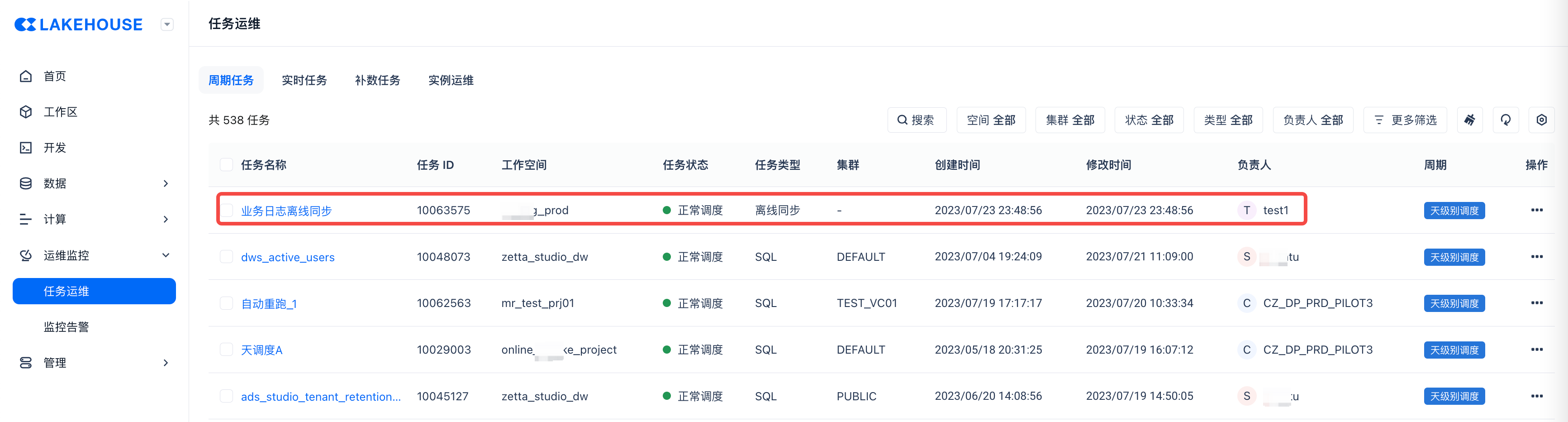Collapse the 运维监控 sidebar section
Screen dimensions: 1568x422
pos(166,255)
